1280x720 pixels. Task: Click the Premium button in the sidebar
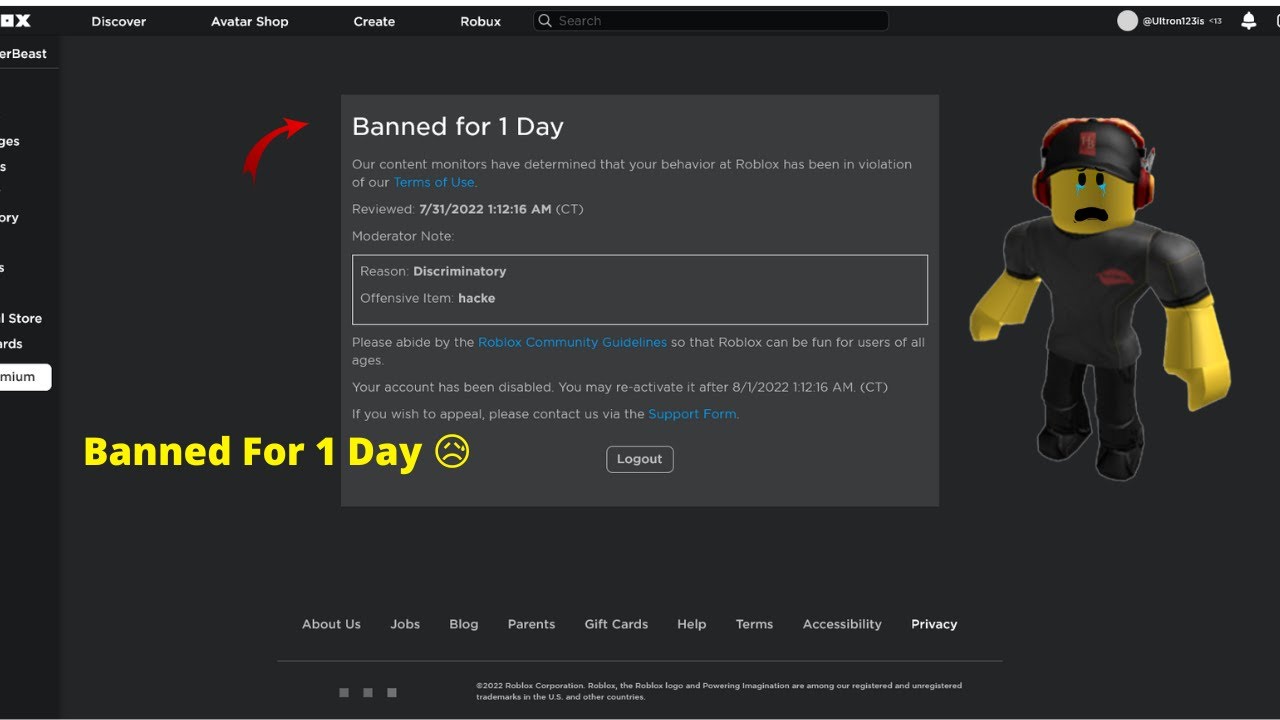pyautogui.click(x=25, y=377)
